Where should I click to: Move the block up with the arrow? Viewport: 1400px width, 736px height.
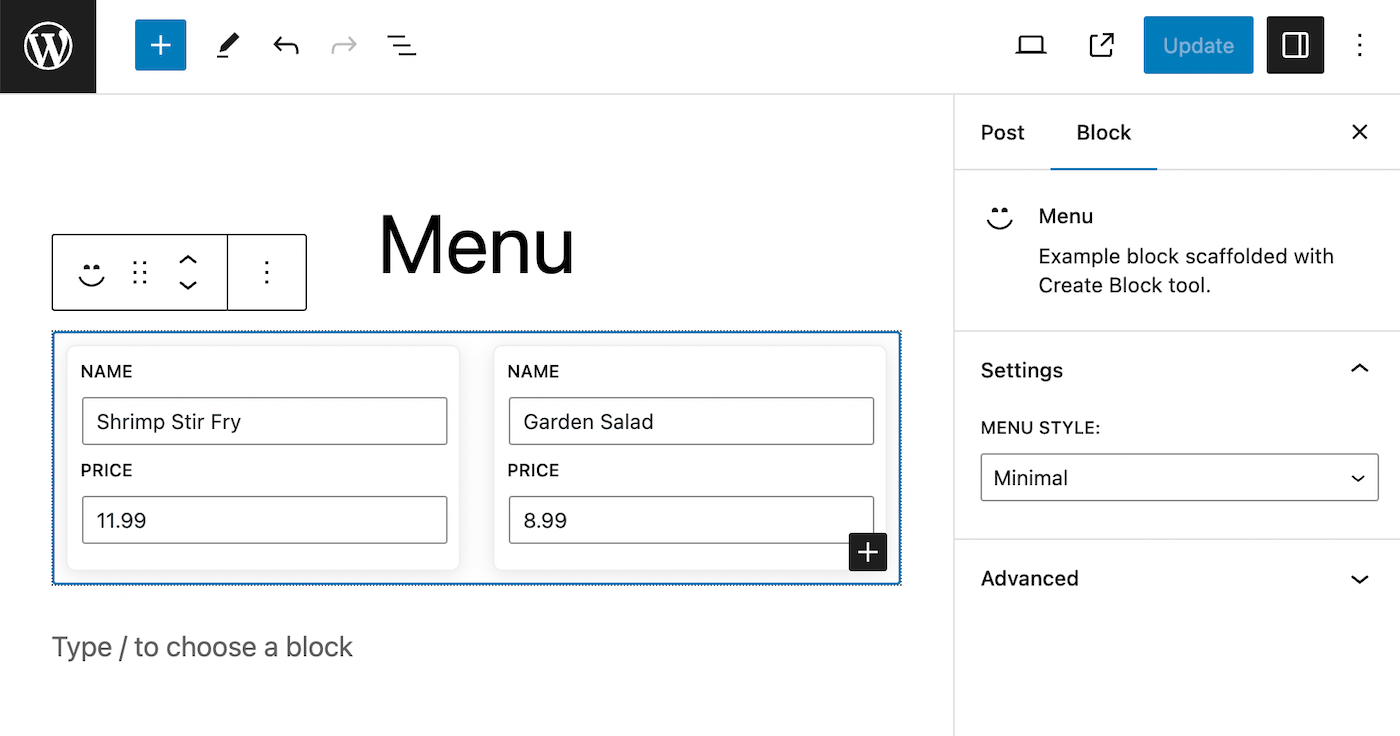(188, 261)
